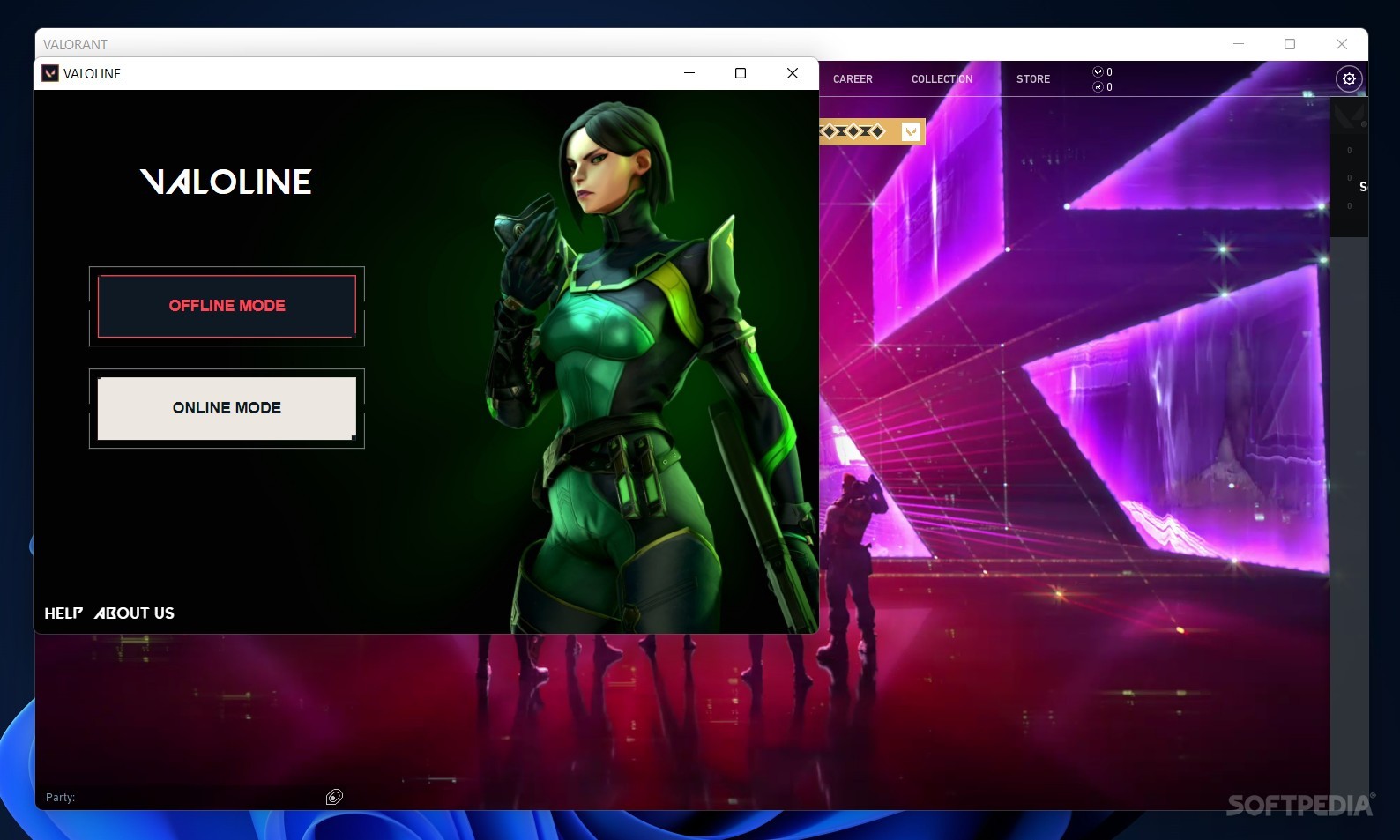Open the HELP link in Valoline

[63, 613]
